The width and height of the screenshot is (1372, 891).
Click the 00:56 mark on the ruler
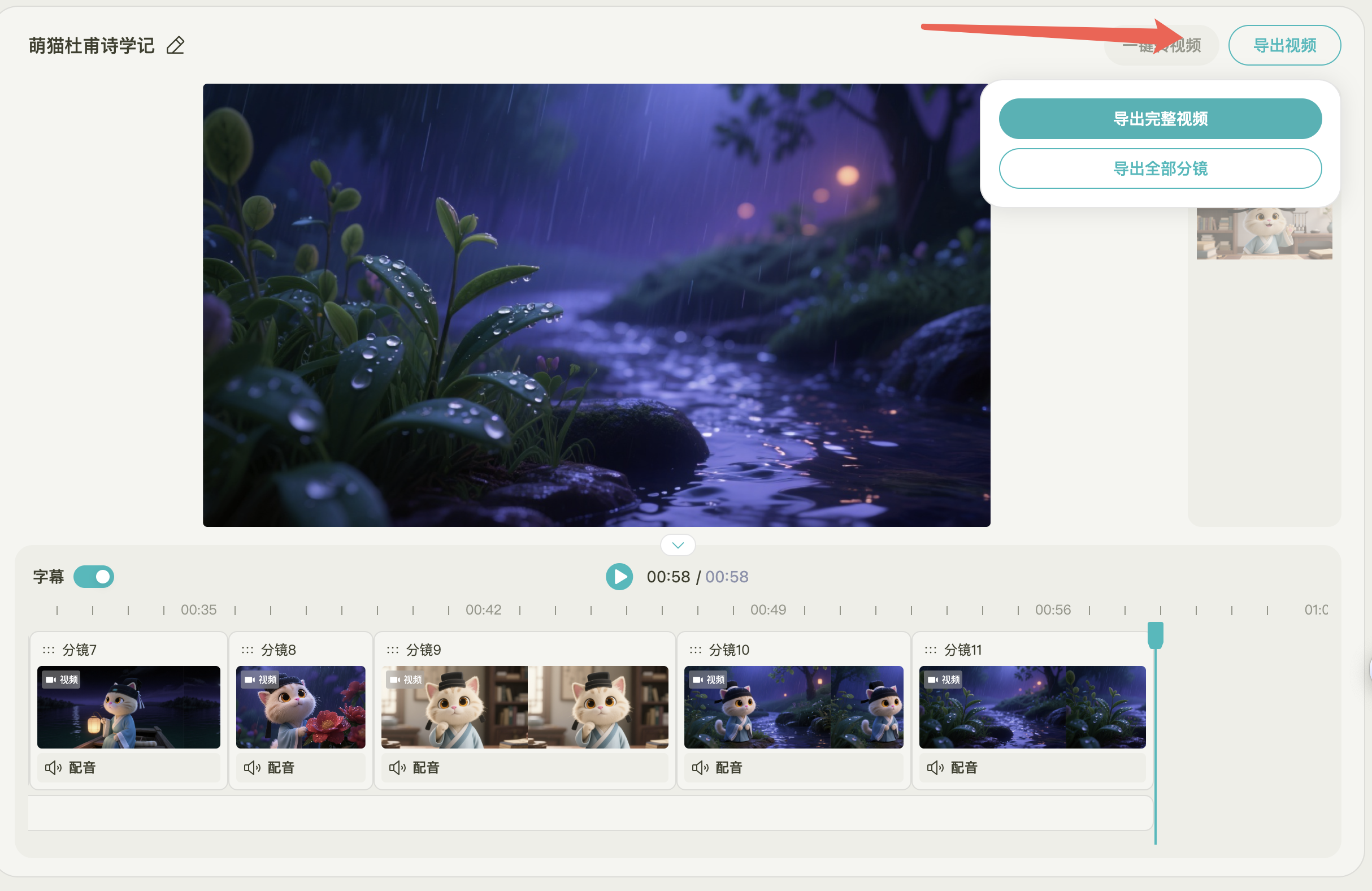[x=1053, y=609]
